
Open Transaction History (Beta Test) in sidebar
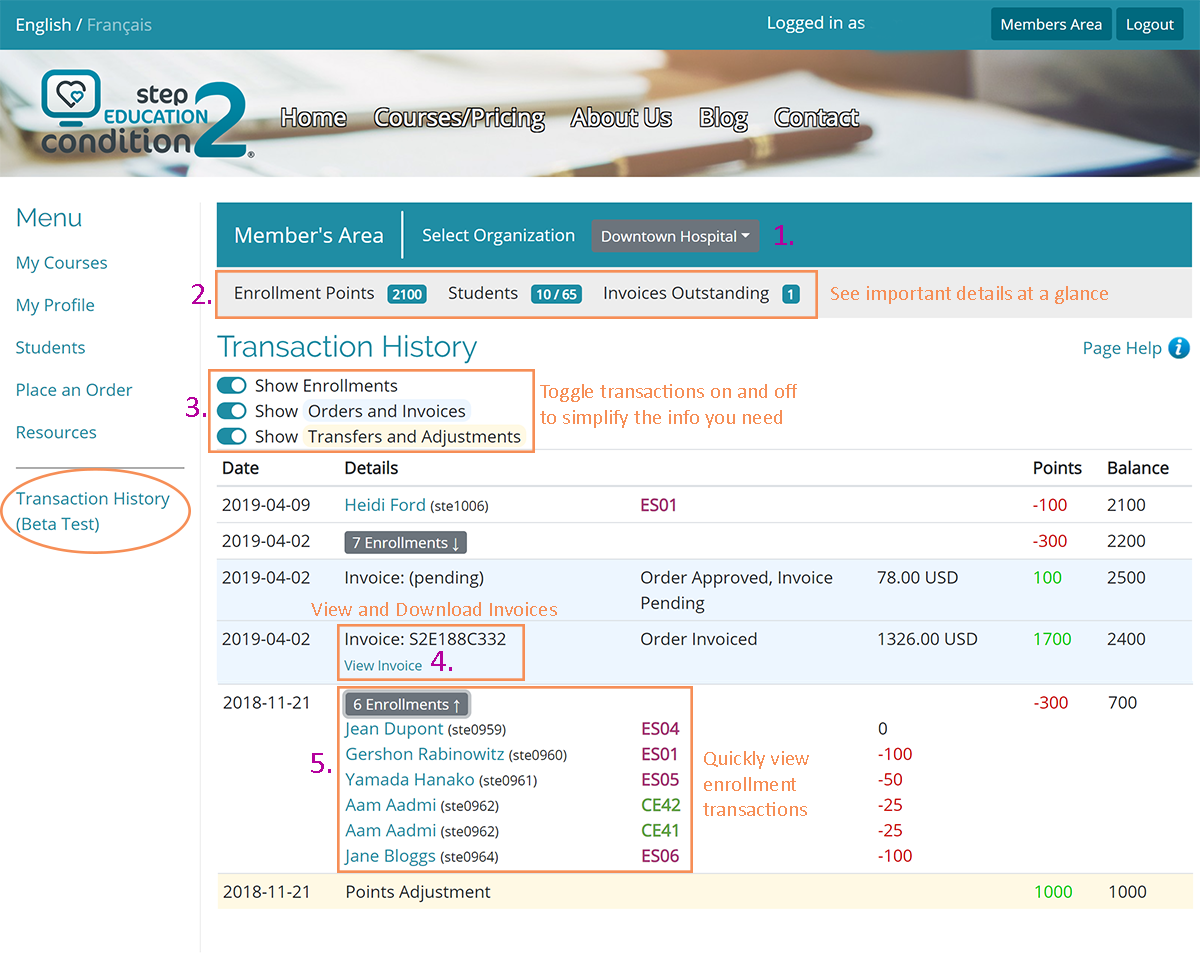[x=93, y=511]
